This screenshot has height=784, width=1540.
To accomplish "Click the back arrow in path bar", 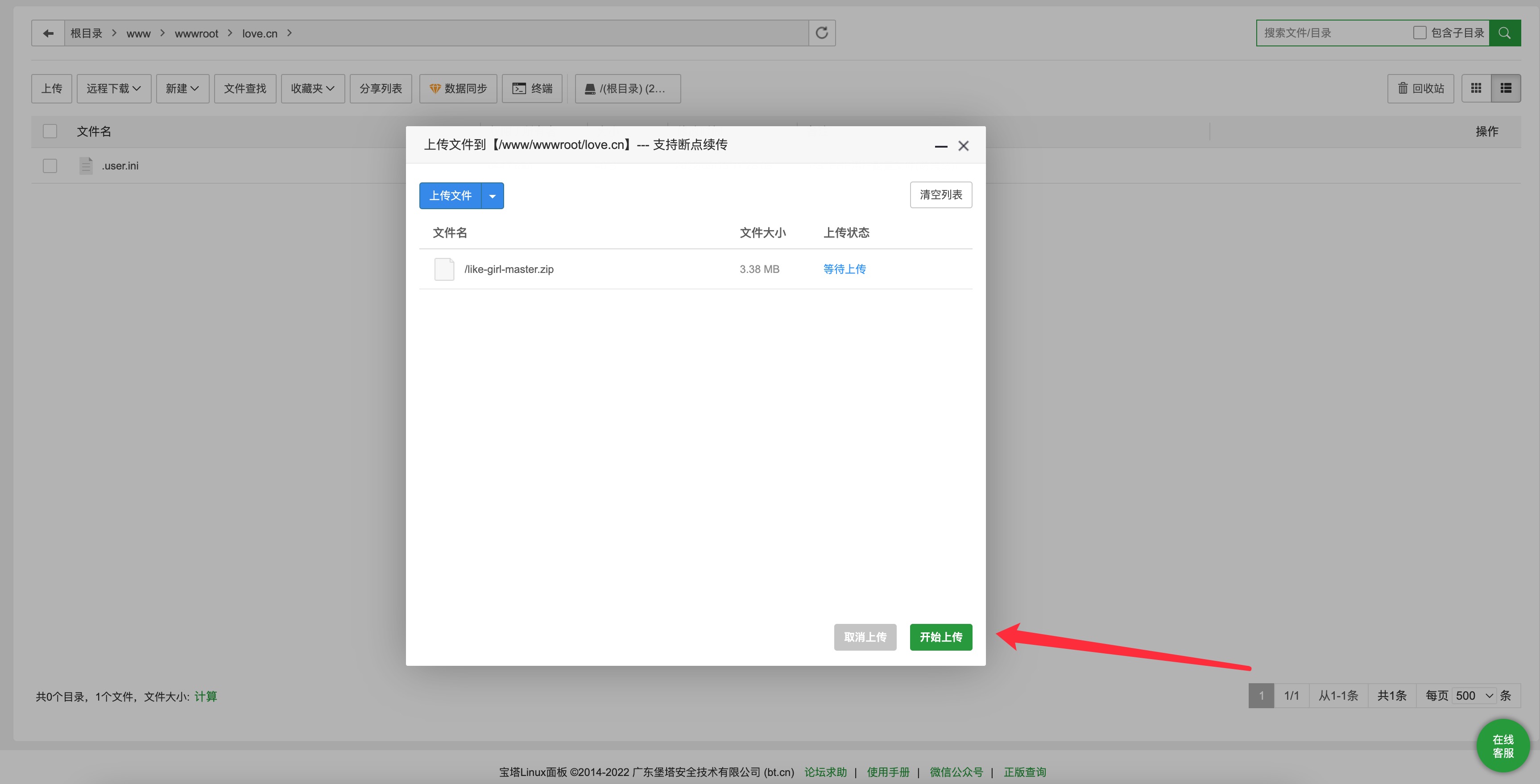I will tap(49, 33).
